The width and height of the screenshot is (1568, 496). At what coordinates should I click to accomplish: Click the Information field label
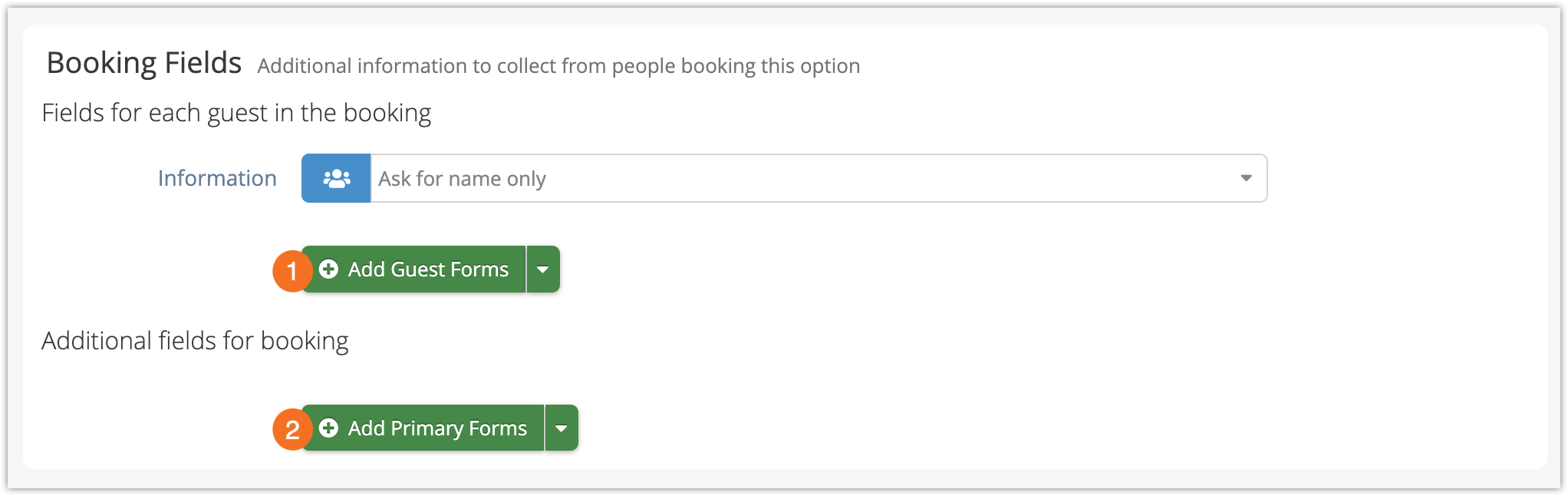217,178
